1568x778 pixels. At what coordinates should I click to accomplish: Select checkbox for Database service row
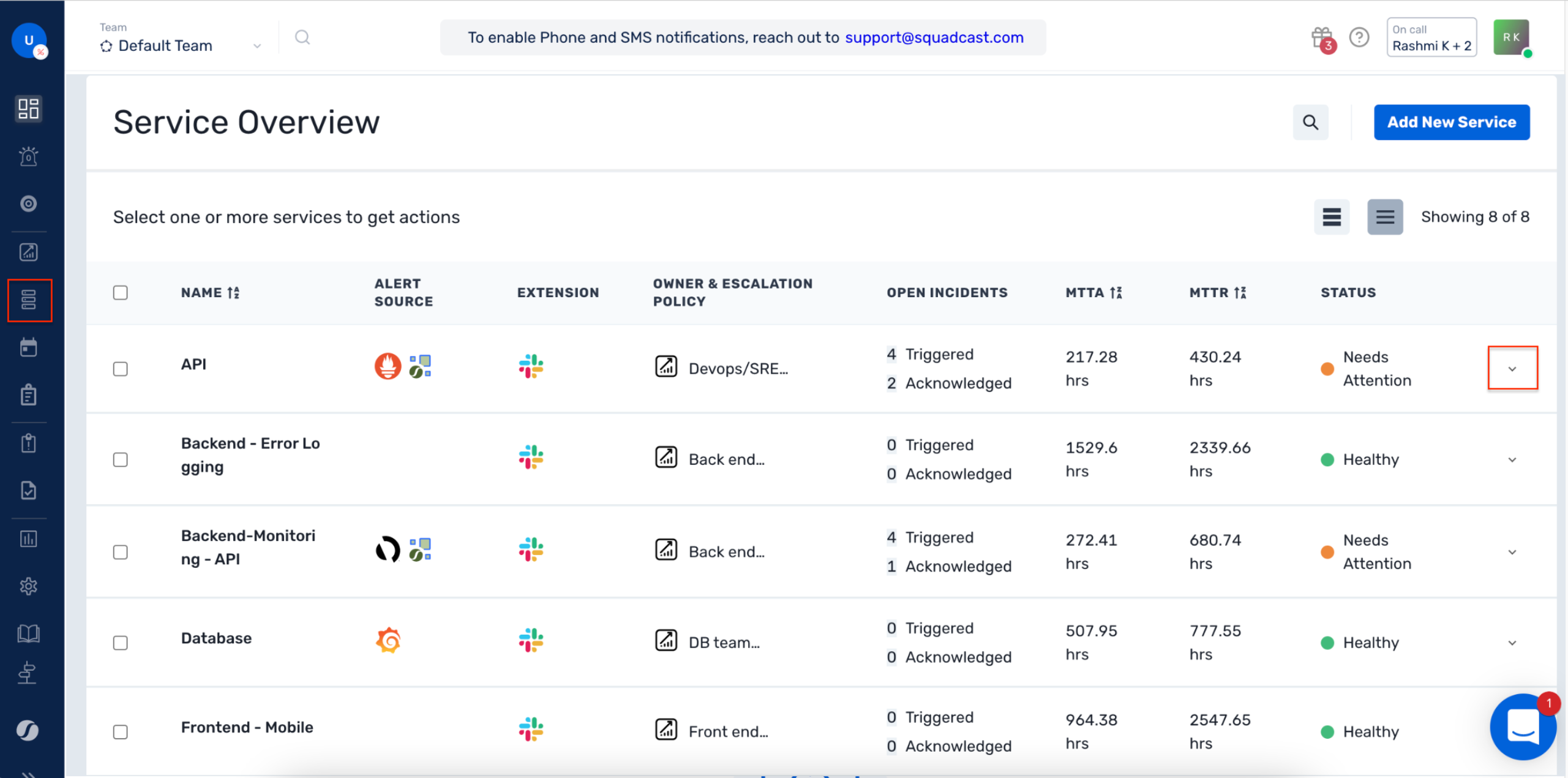(121, 641)
